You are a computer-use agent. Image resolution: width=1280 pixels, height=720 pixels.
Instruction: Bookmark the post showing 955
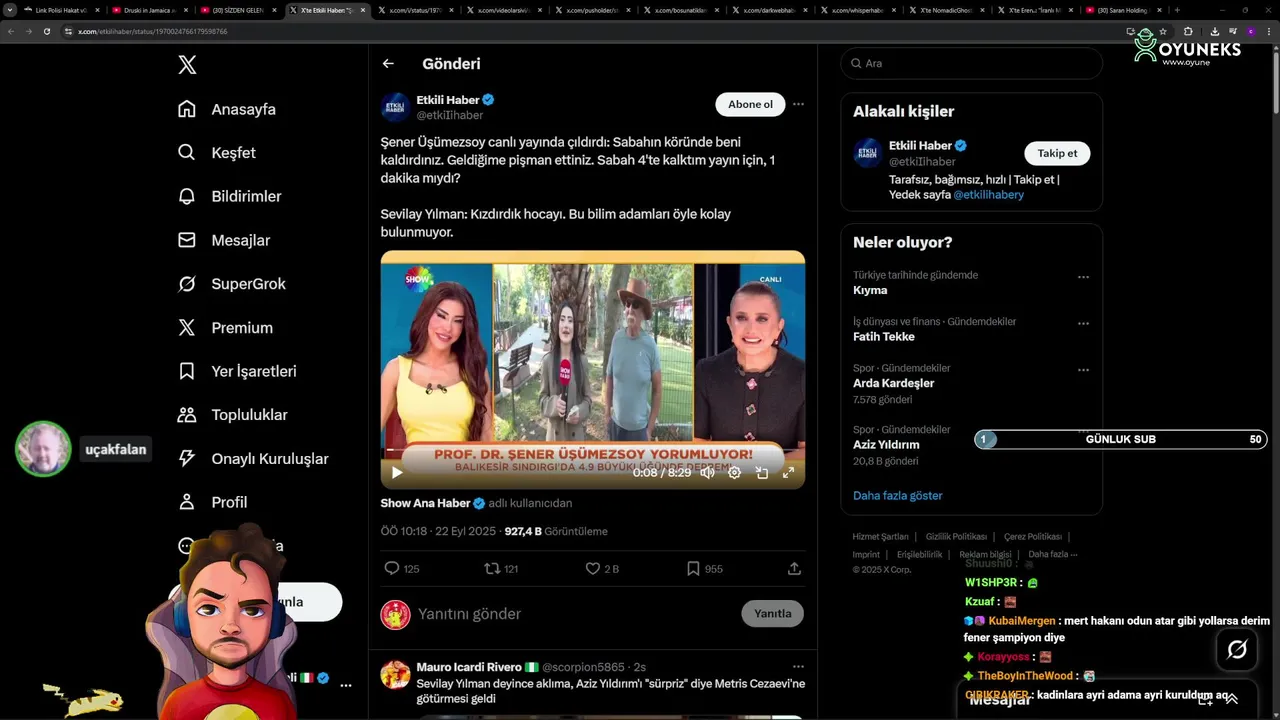pos(693,568)
